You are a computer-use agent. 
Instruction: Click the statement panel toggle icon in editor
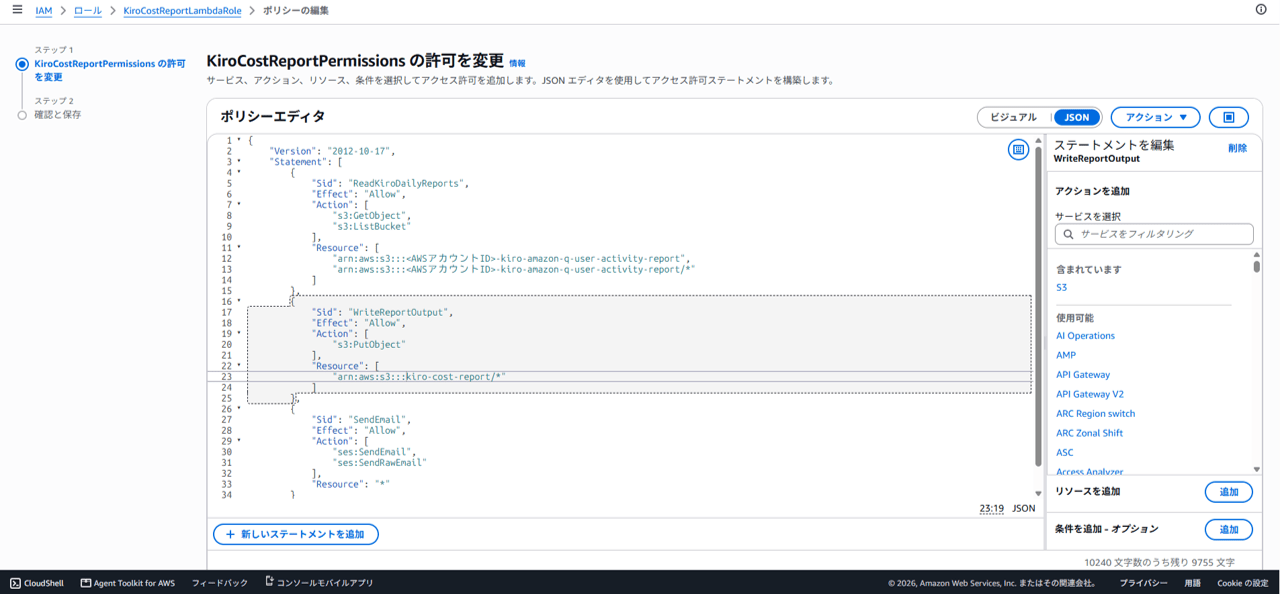1018,150
